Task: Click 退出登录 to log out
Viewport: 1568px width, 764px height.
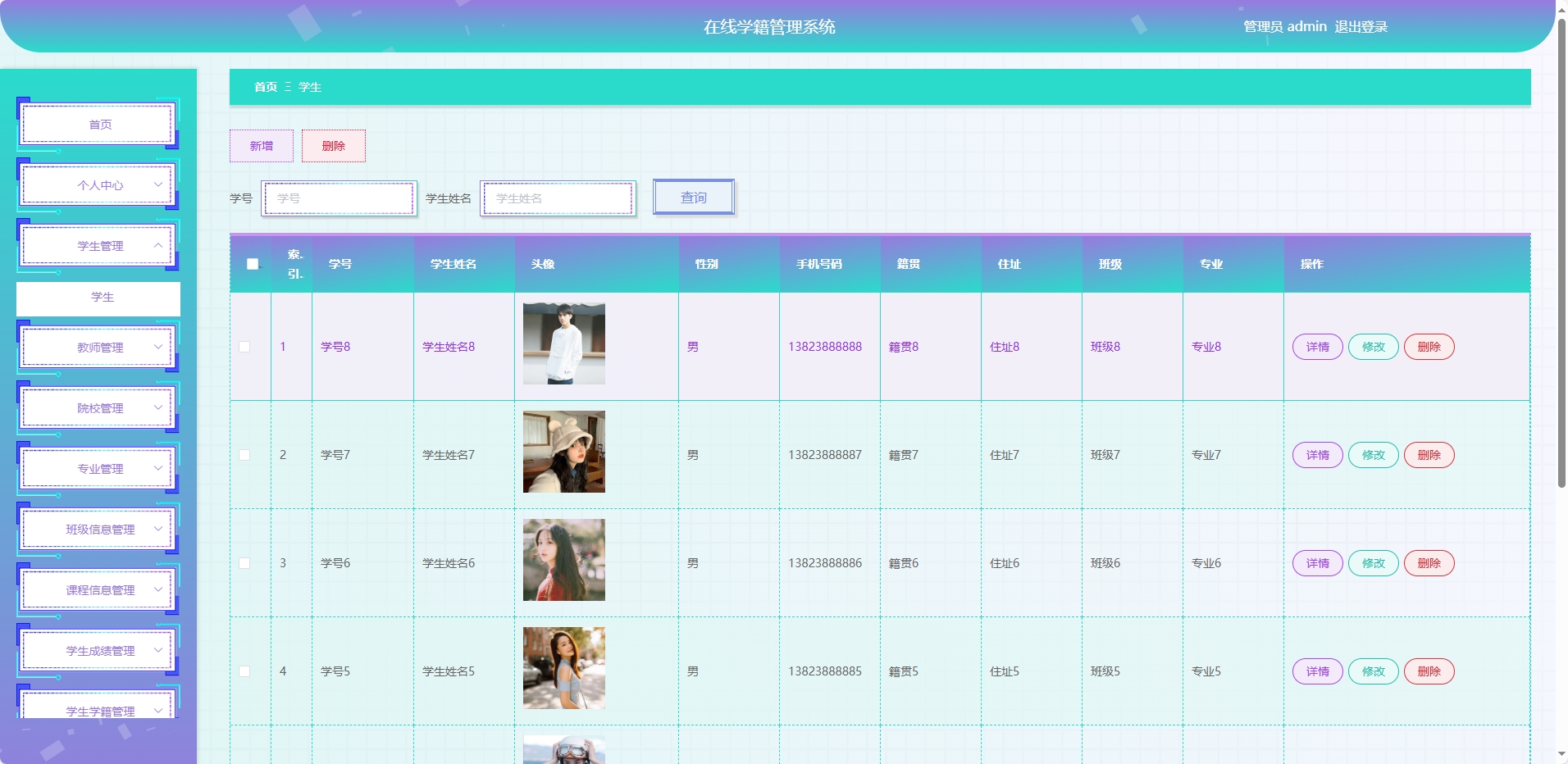Action: 1361,27
